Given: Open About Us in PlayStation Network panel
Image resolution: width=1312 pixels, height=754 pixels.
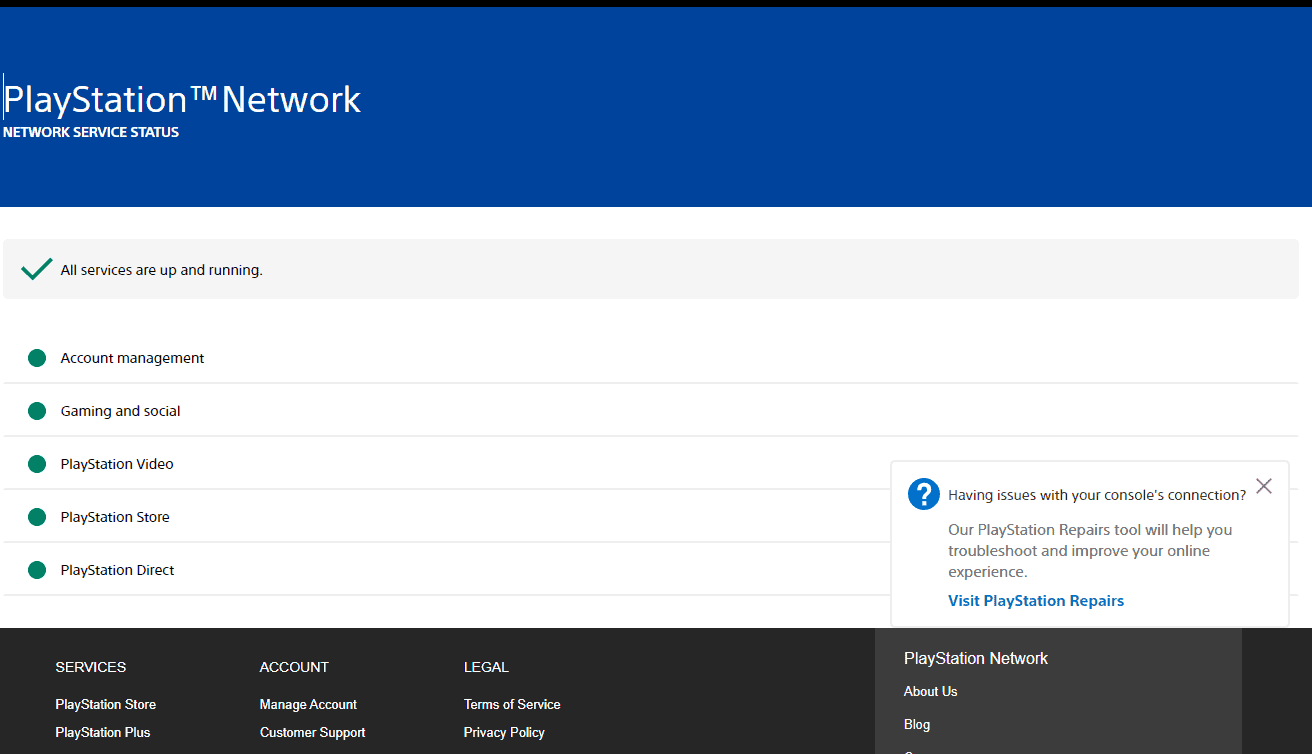Looking at the screenshot, I should click(x=930, y=691).
